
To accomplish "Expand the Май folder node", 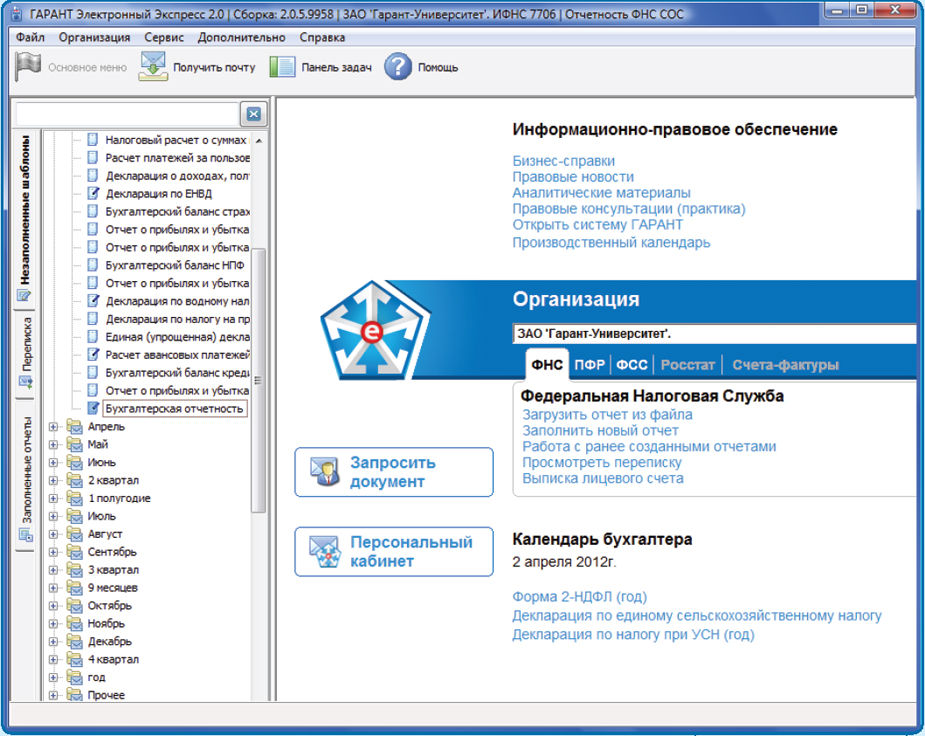I will click(54, 445).
